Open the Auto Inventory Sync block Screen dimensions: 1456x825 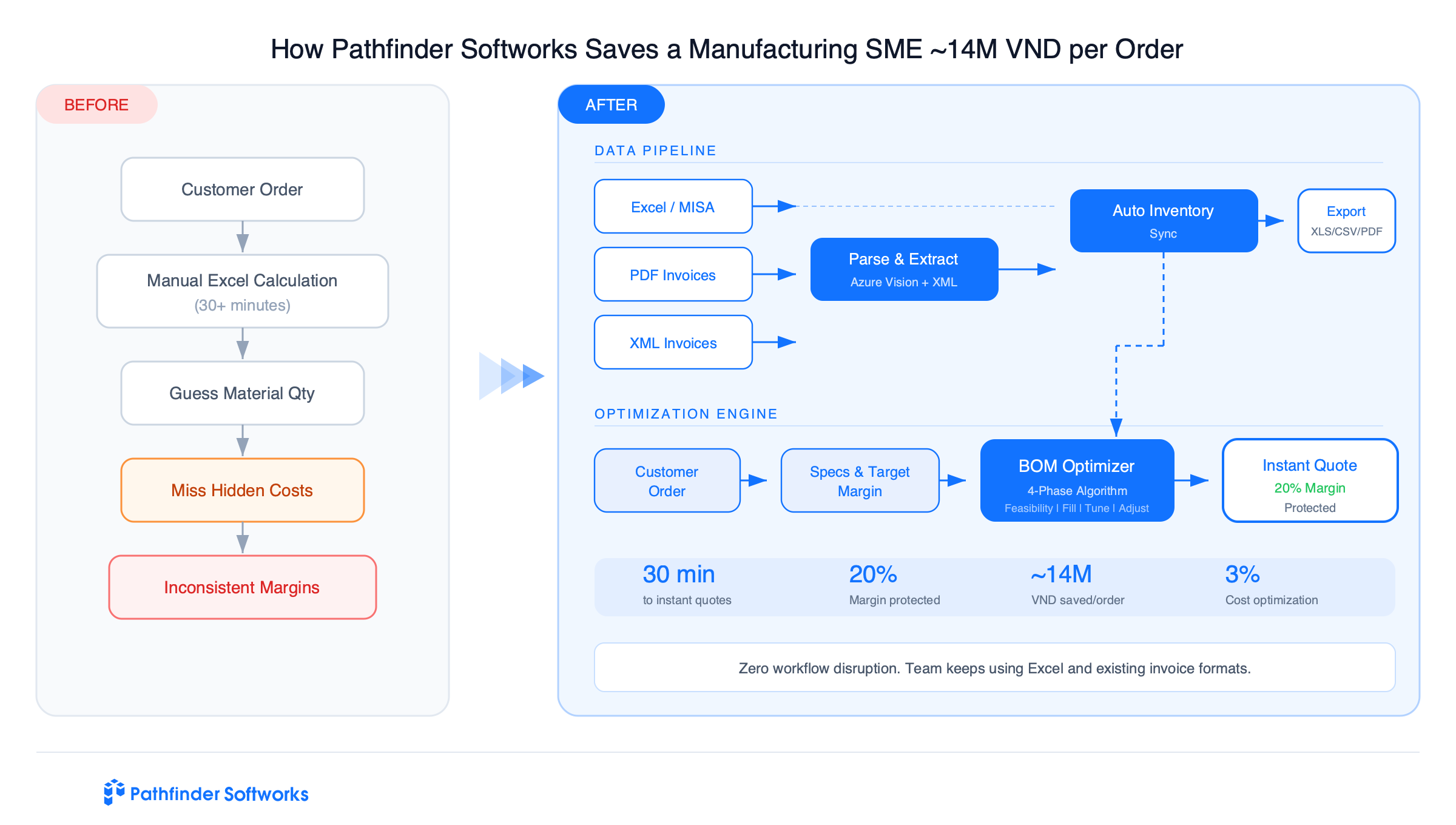[1162, 220]
